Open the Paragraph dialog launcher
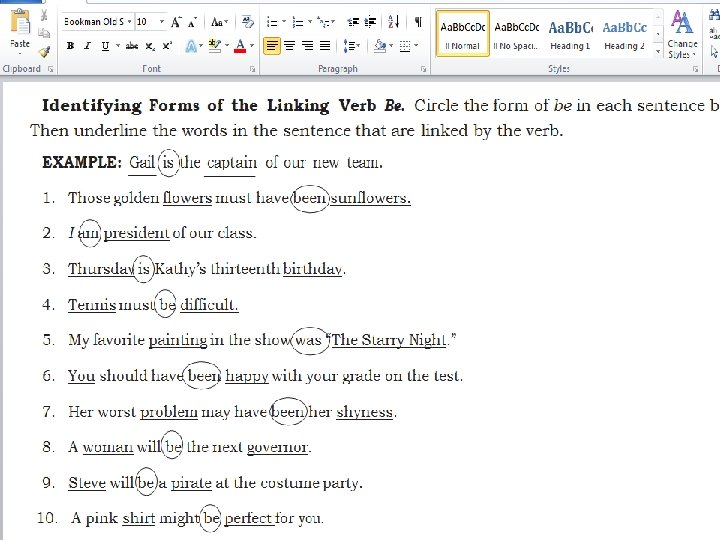This screenshot has width=720, height=540. [x=423, y=69]
